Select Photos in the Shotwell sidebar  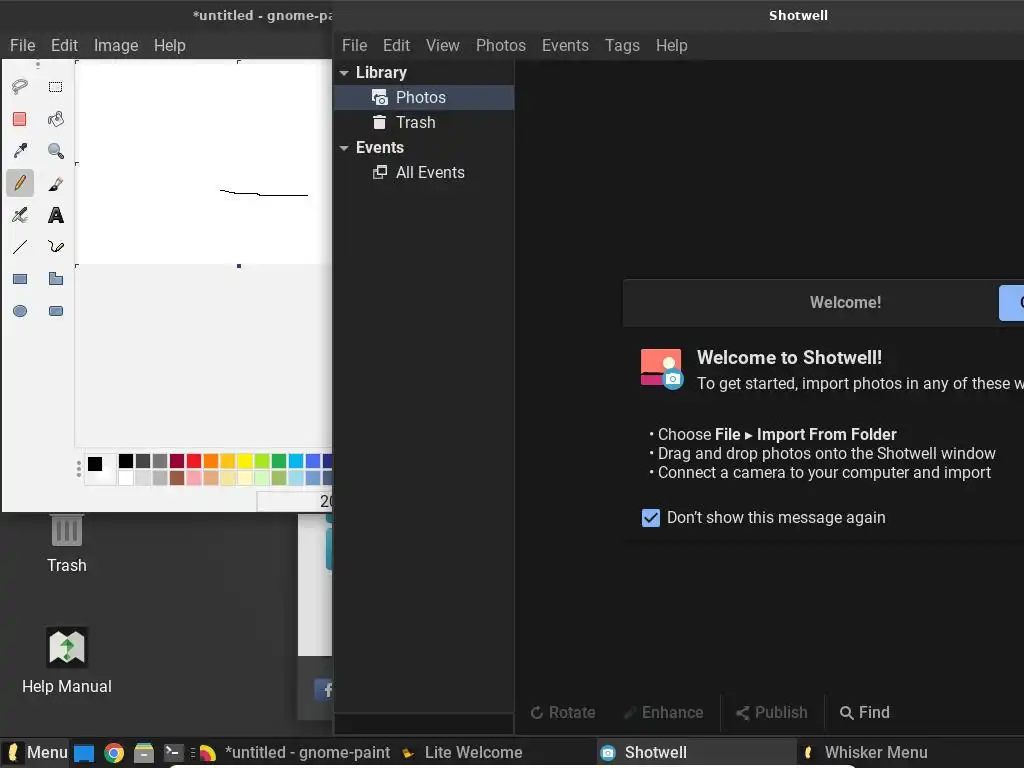click(x=424, y=97)
